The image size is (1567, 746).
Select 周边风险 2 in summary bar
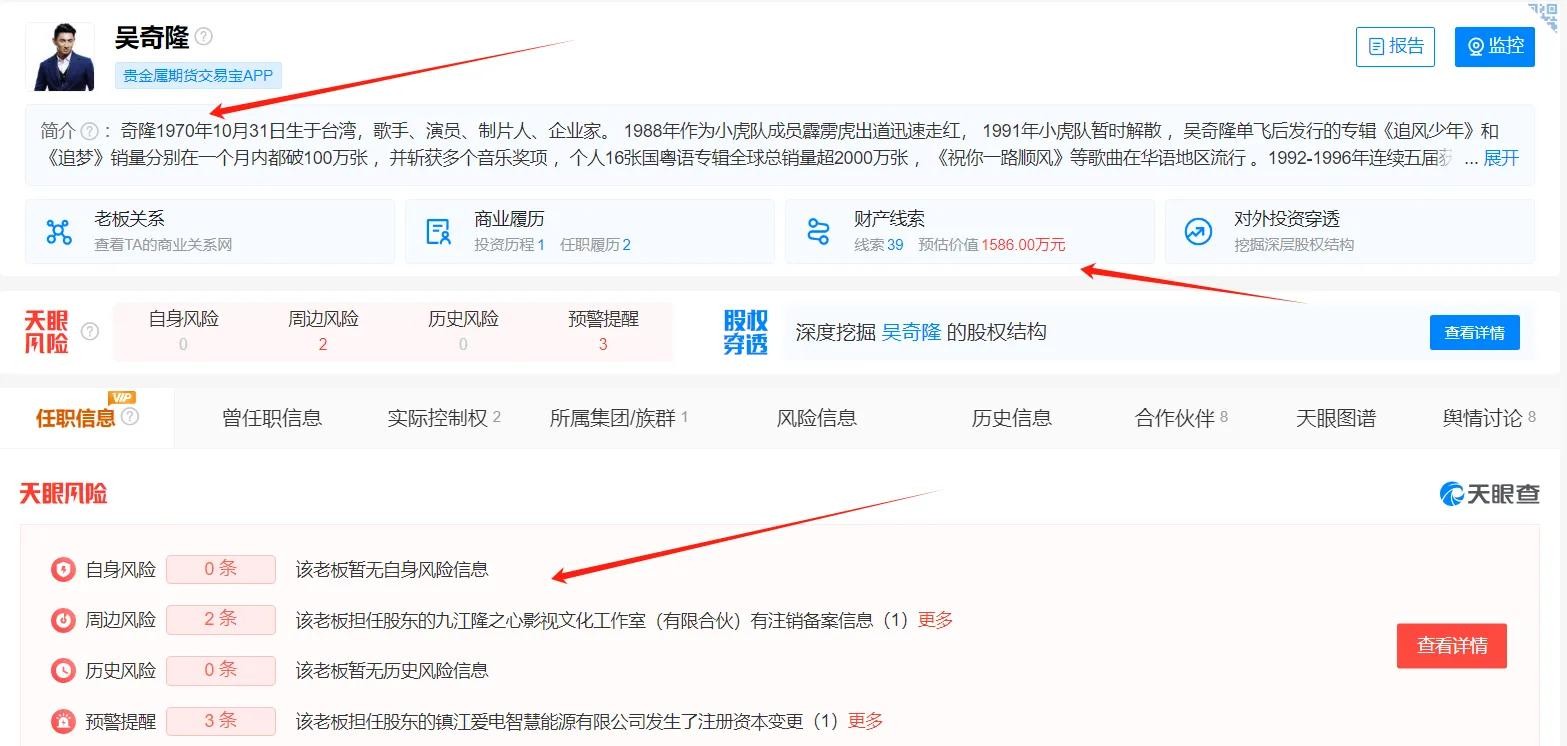[323, 331]
